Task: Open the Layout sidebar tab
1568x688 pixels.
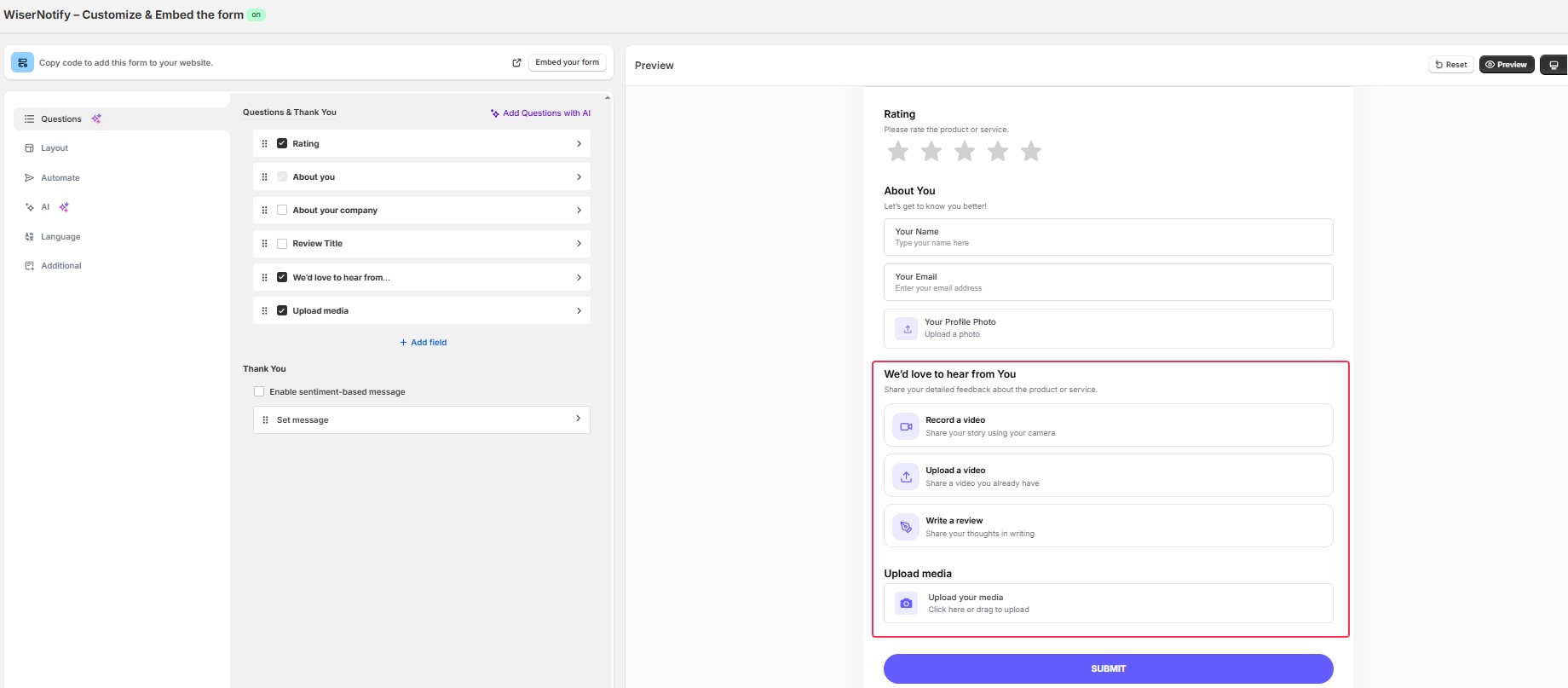Action: pyautogui.click(x=55, y=148)
